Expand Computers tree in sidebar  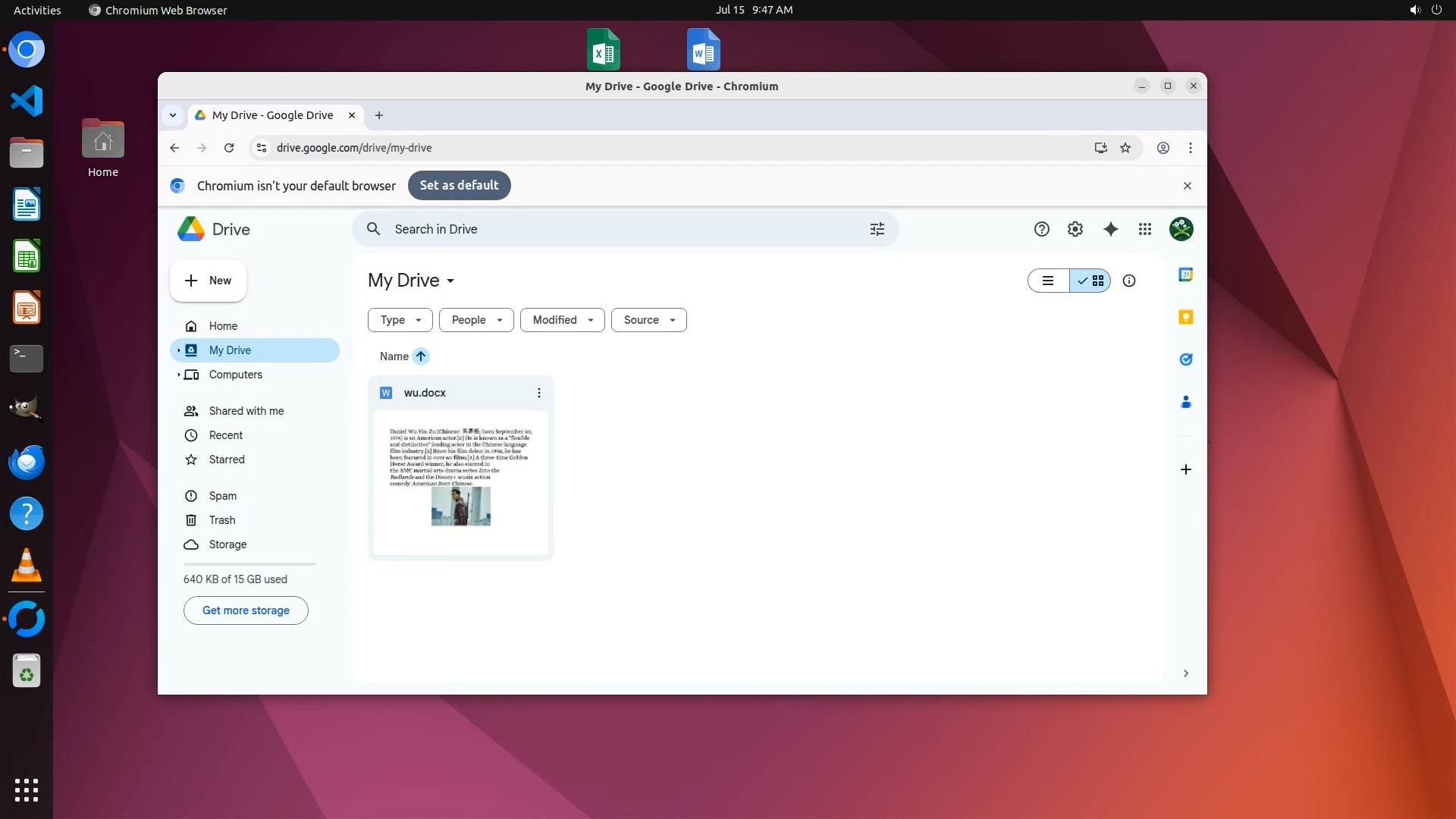click(179, 375)
